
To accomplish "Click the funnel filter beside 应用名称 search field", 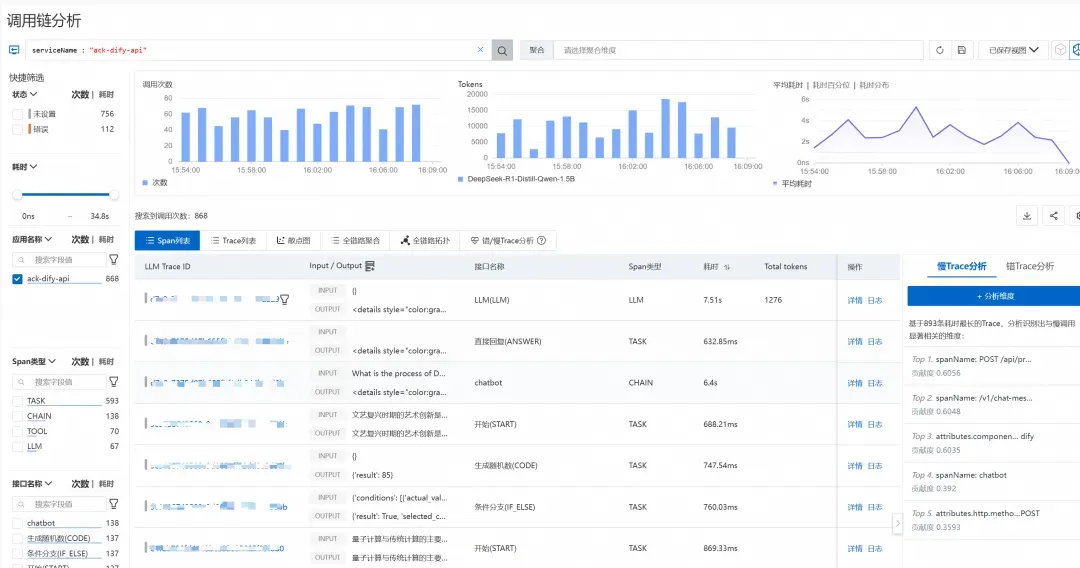I will (114, 260).
